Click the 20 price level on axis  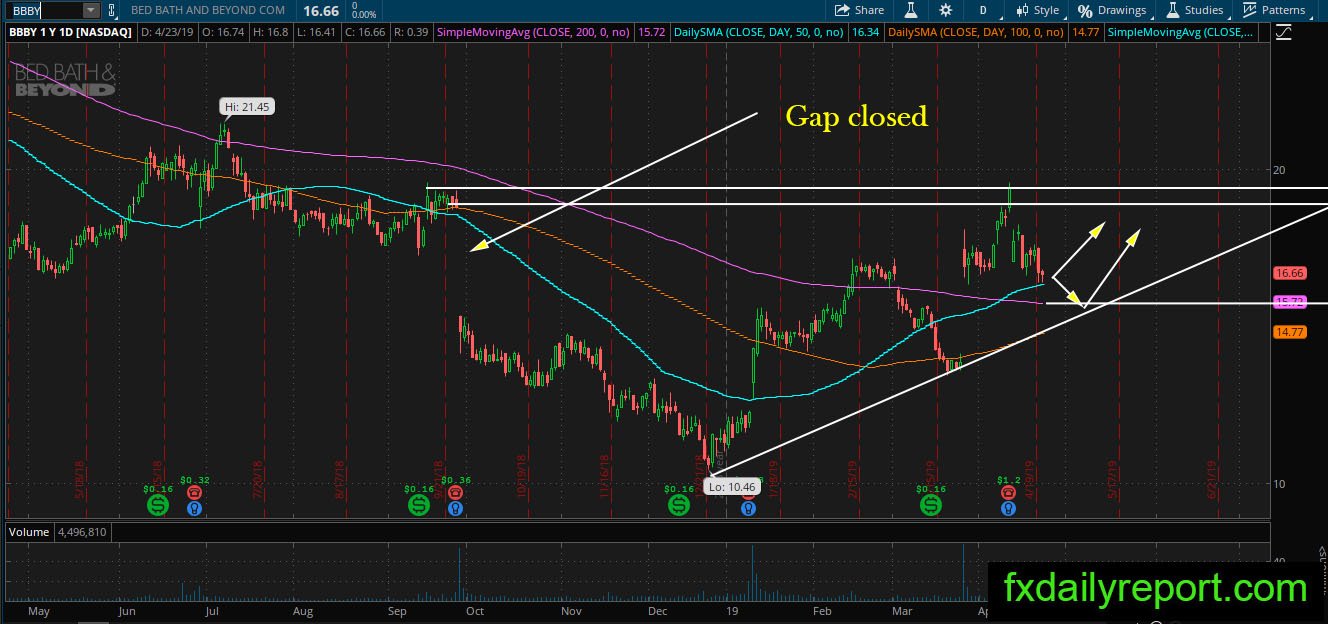pyautogui.click(x=1279, y=169)
